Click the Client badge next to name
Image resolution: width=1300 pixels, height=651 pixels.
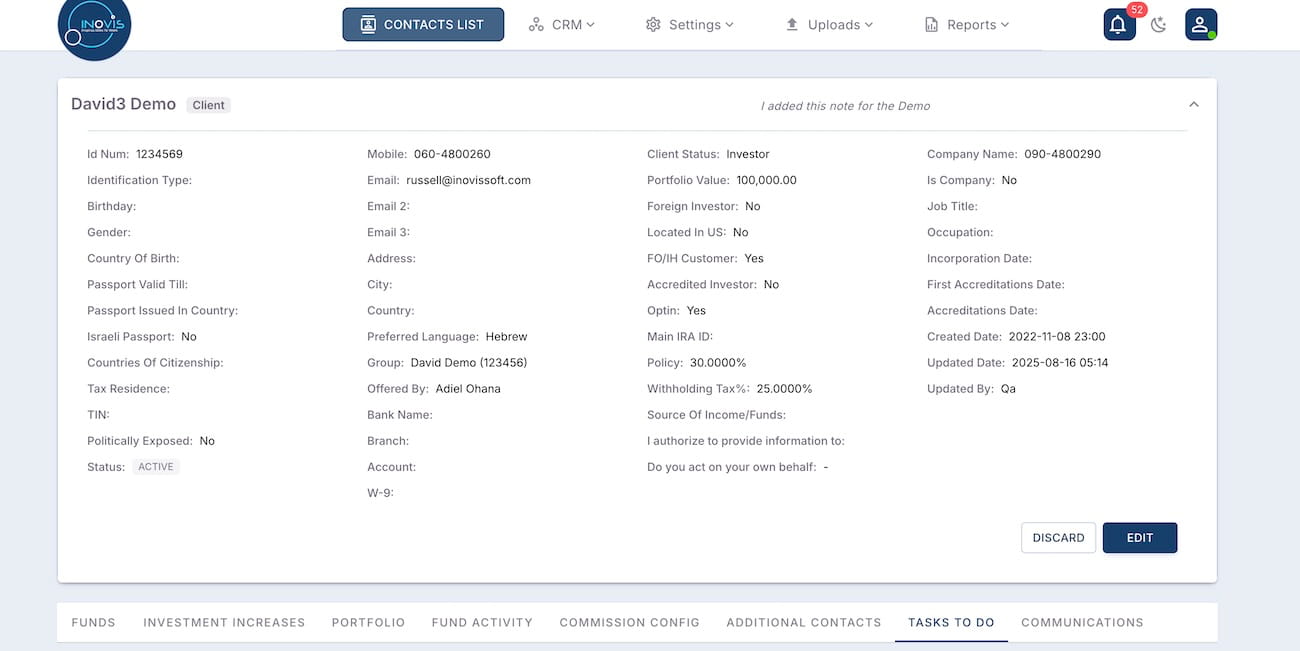pyautogui.click(x=208, y=105)
